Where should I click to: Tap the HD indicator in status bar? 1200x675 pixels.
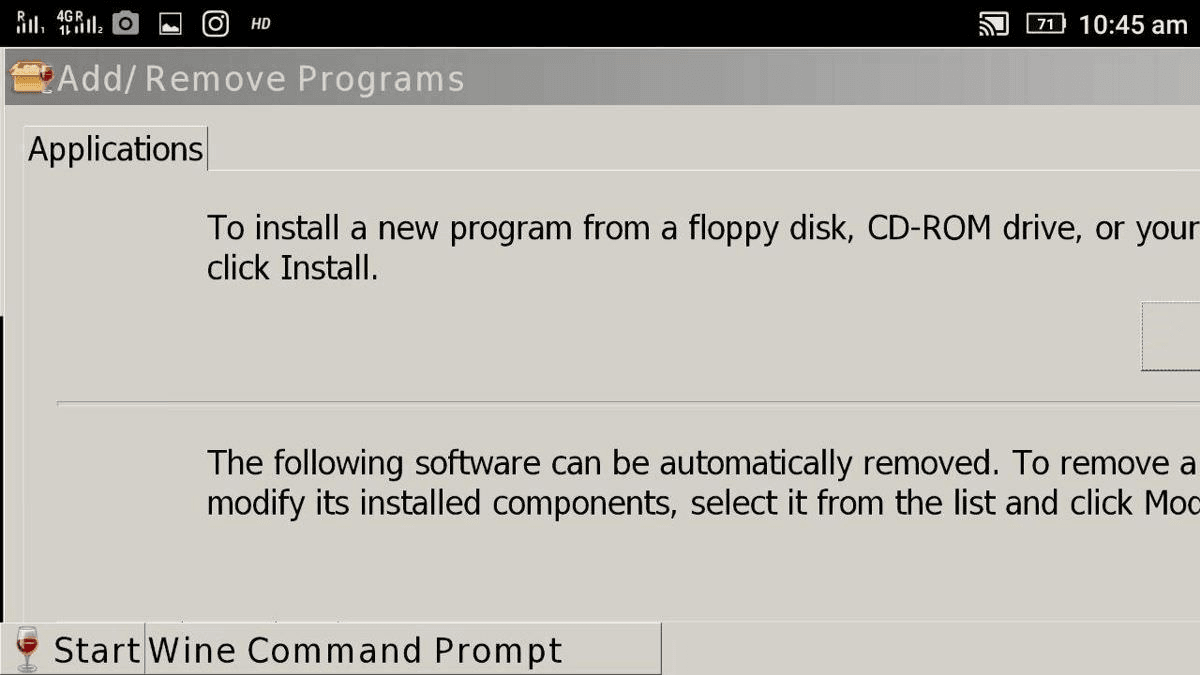click(261, 24)
